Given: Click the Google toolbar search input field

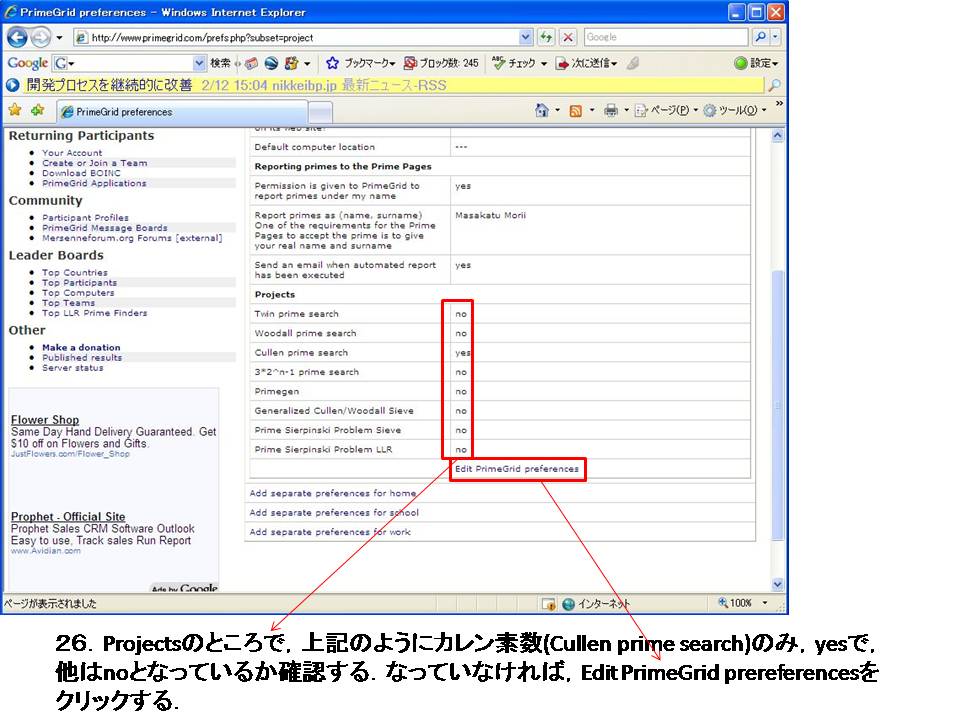Looking at the screenshot, I should pos(129,63).
